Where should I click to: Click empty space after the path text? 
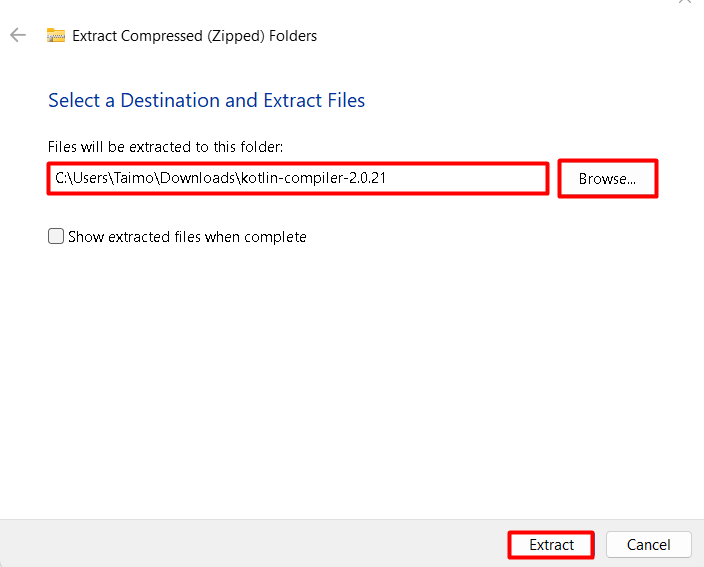coord(467,179)
